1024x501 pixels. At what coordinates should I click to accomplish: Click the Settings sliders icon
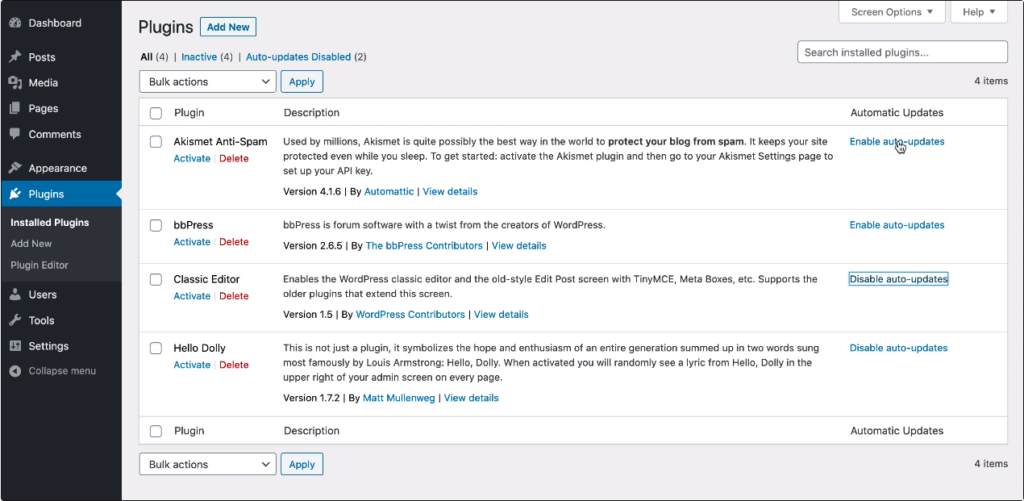tap(15, 346)
